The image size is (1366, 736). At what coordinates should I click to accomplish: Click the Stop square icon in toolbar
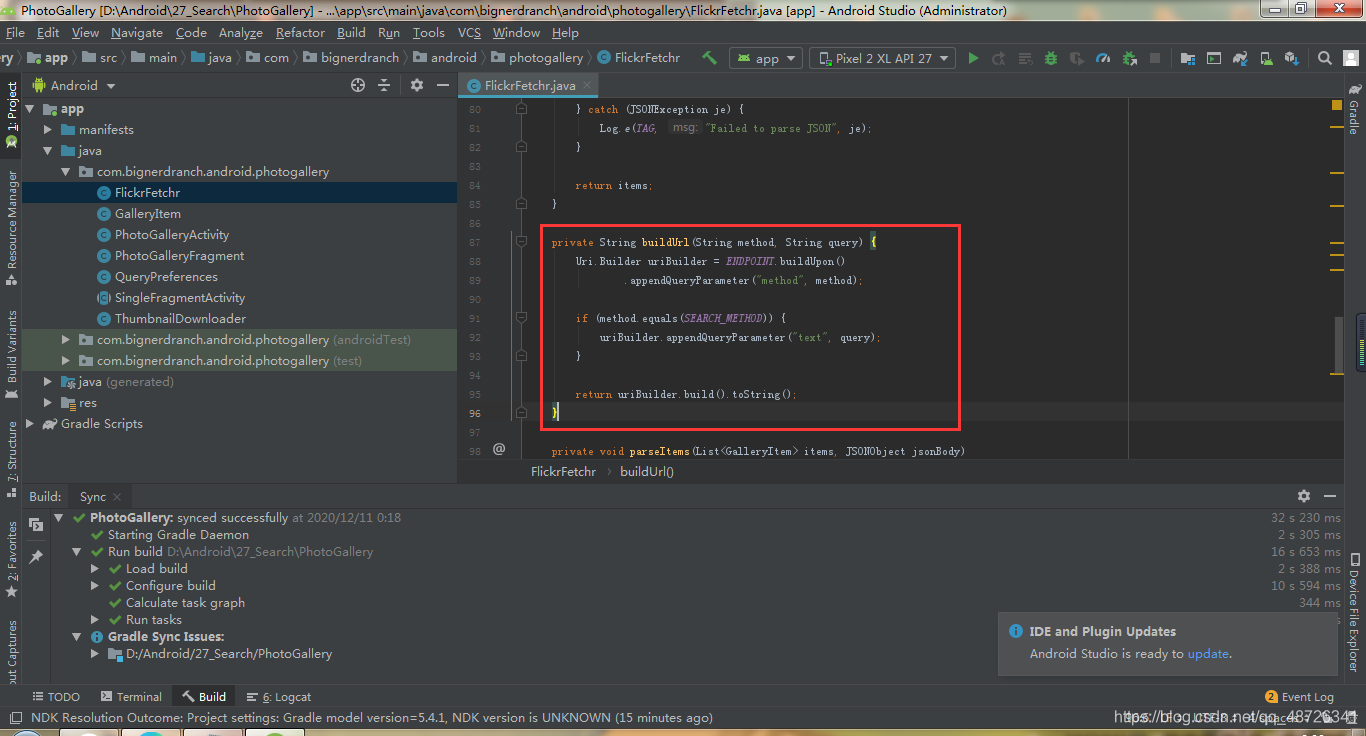click(1155, 58)
